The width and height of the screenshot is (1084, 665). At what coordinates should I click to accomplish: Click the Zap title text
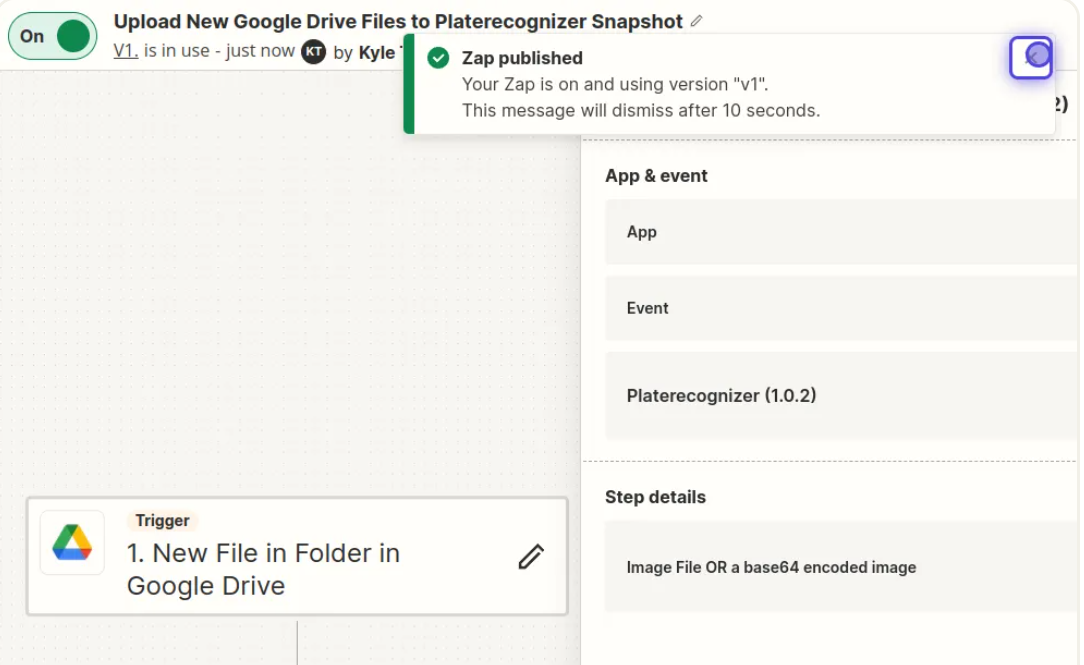(398, 21)
